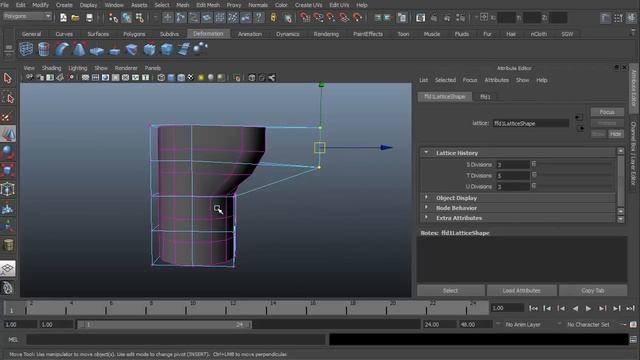Click the select by hierarchy mode icon
This screenshot has width=640, height=360.
pyautogui.click(x=113, y=18)
